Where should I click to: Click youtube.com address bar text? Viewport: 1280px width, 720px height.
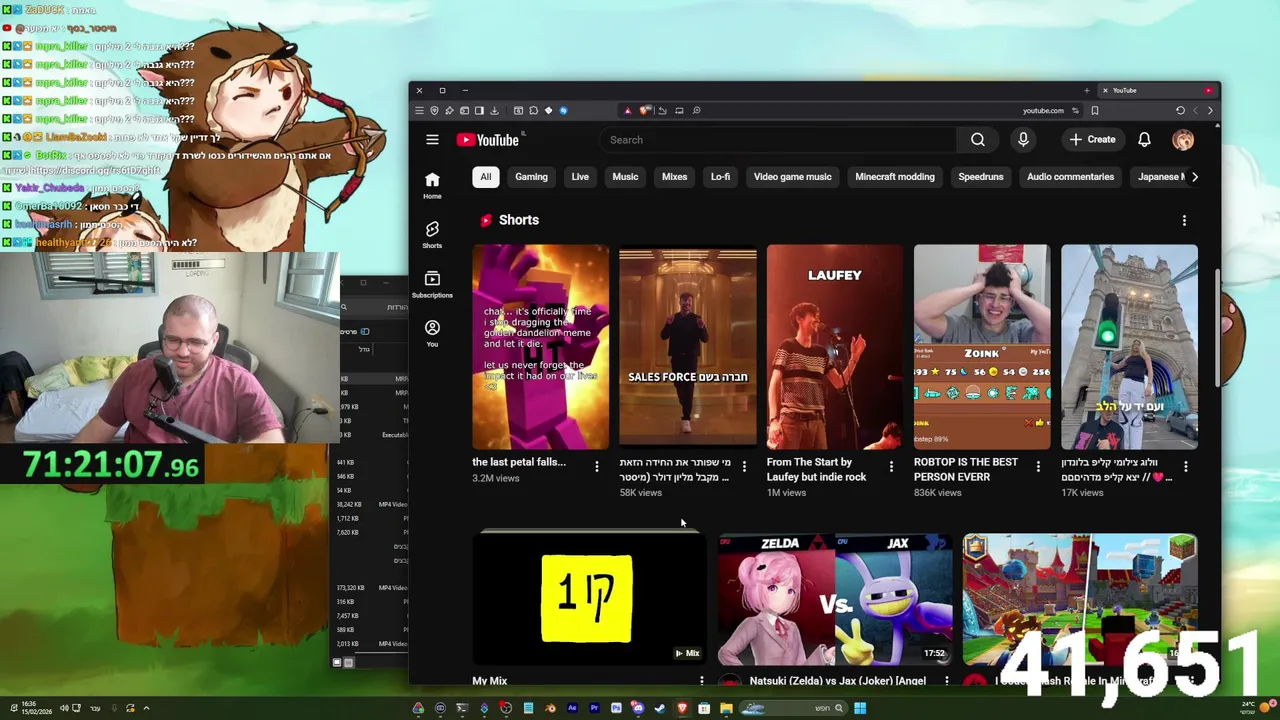click(x=1043, y=110)
